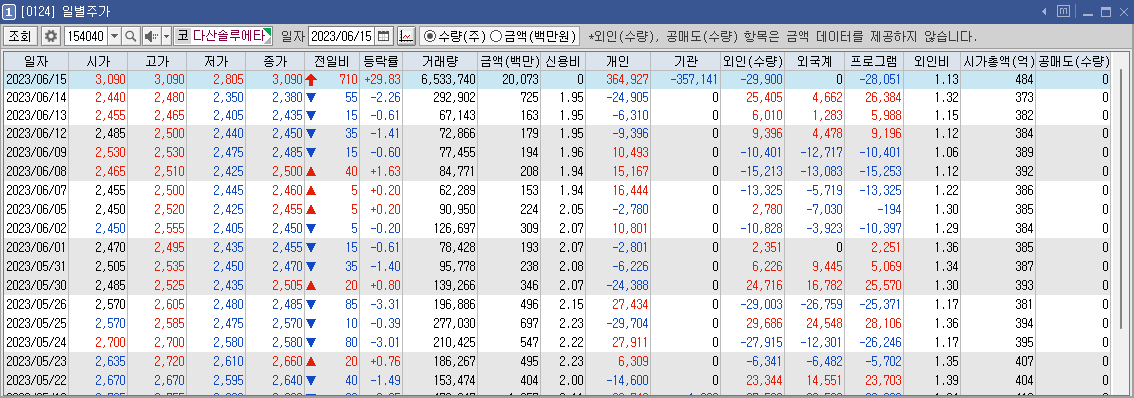Click the speaker sound alert icon
This screenshot has width=1134, height=398.
151,35
